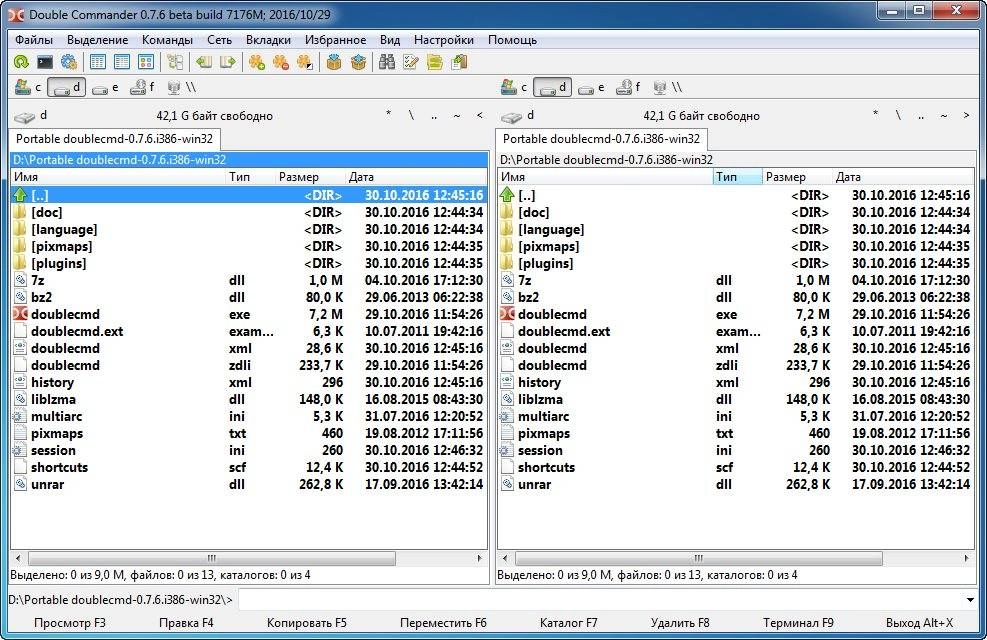Click Копировать F5 button
Viewport: 987px width, 640px height.
307,623
